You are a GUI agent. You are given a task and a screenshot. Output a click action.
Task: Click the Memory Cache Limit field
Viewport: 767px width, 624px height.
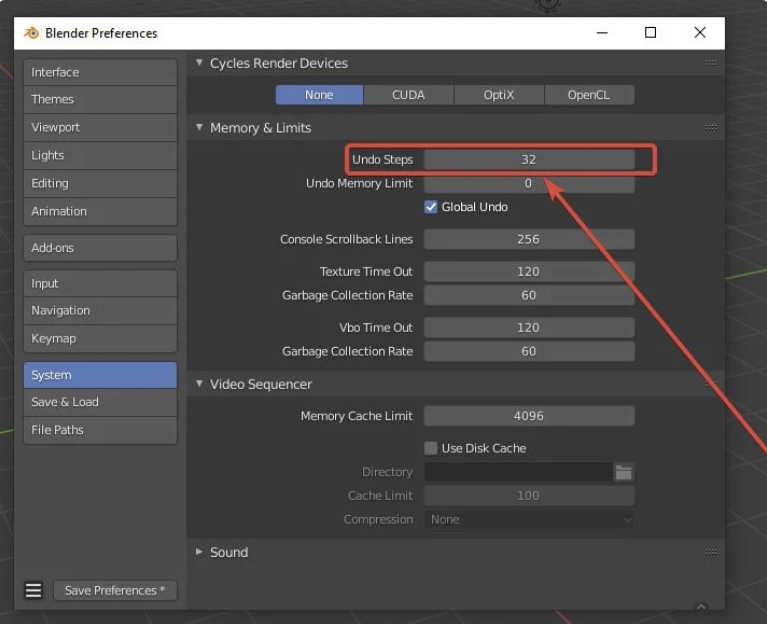point(529,416)
